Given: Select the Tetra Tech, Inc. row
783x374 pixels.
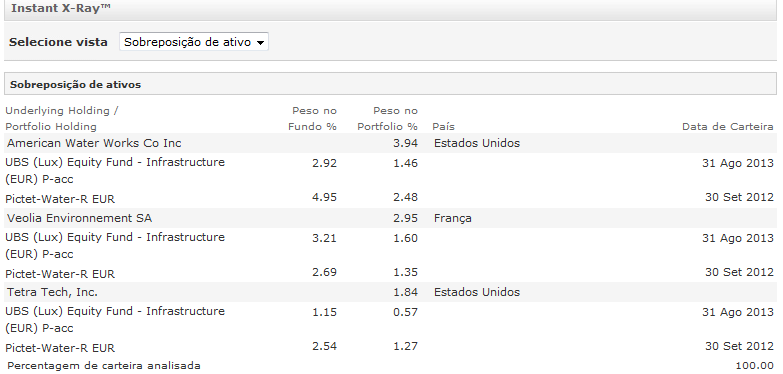Looking at the screenshot, I should click(391, 292).
